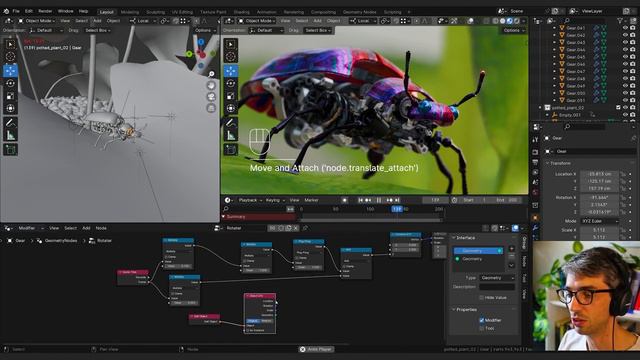Pick Annotate tool in left viewport
The height and width of the screenshot is (360, 640).
tap(10, 122)
